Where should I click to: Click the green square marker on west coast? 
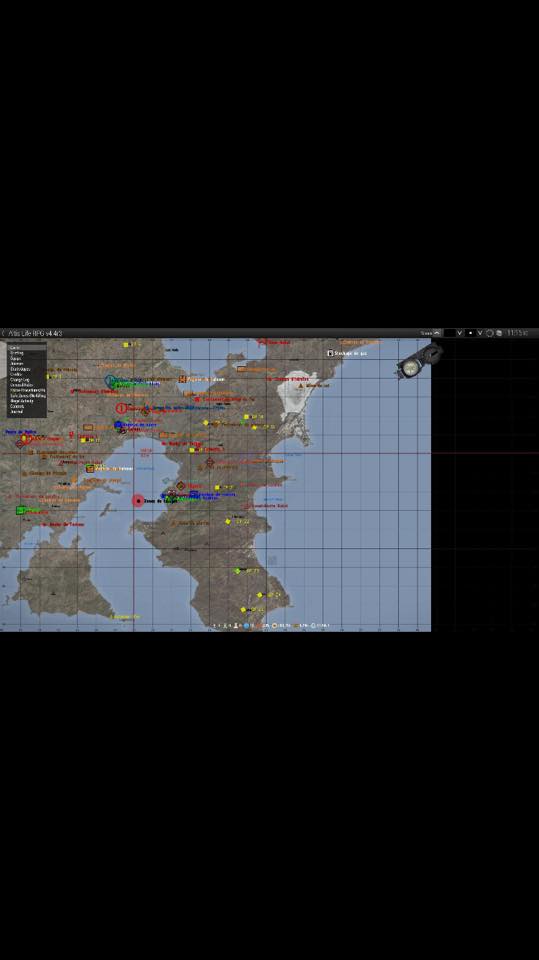coord(21,510)
